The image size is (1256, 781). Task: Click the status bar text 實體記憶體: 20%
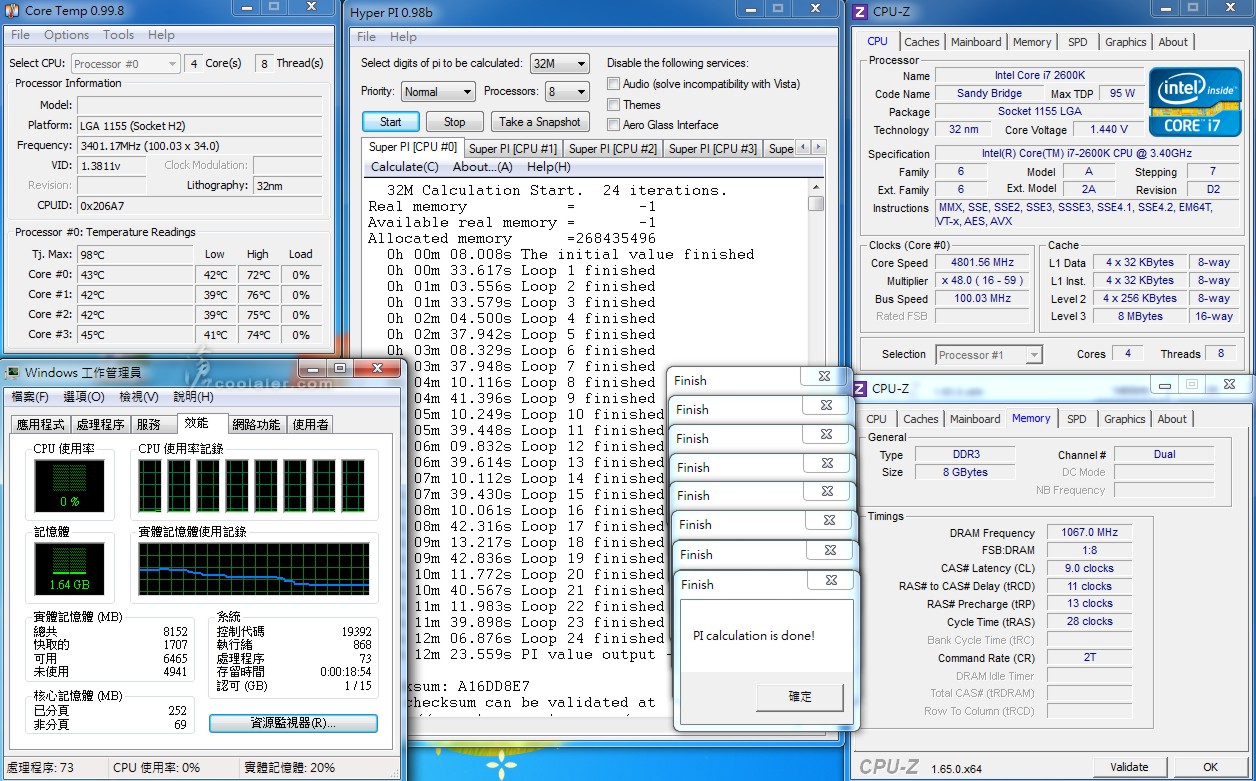[x=290, y=768]
